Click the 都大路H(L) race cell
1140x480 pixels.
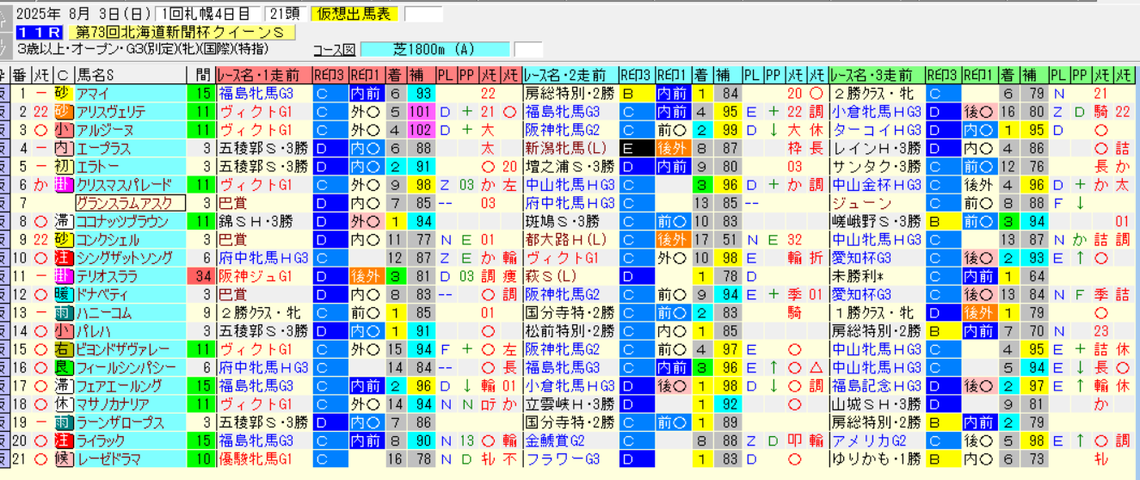click(569, 239)
